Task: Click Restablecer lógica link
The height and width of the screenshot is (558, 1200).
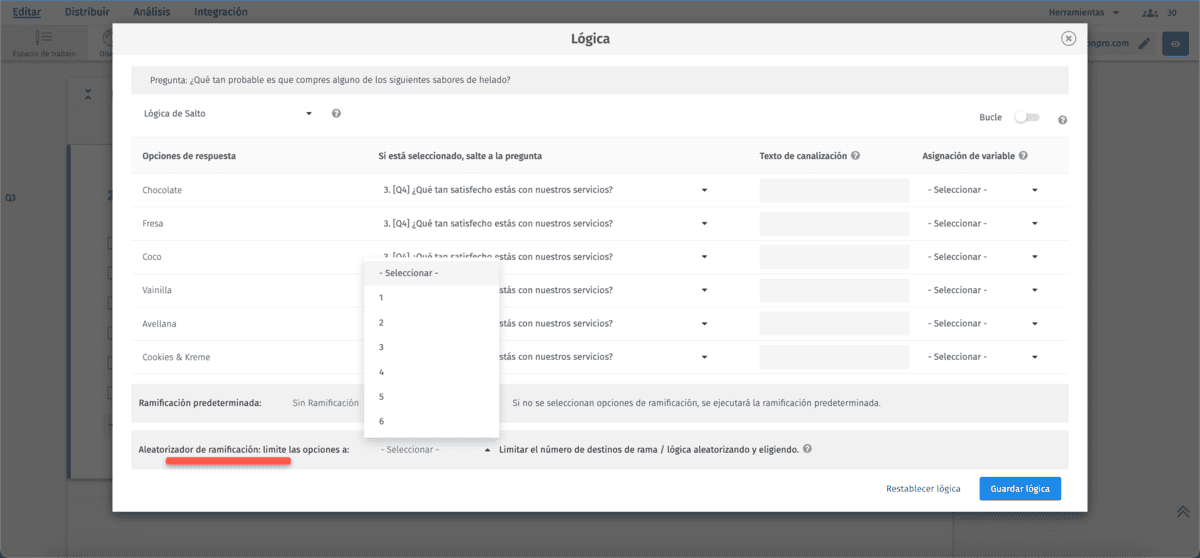Action: point(923,489)
